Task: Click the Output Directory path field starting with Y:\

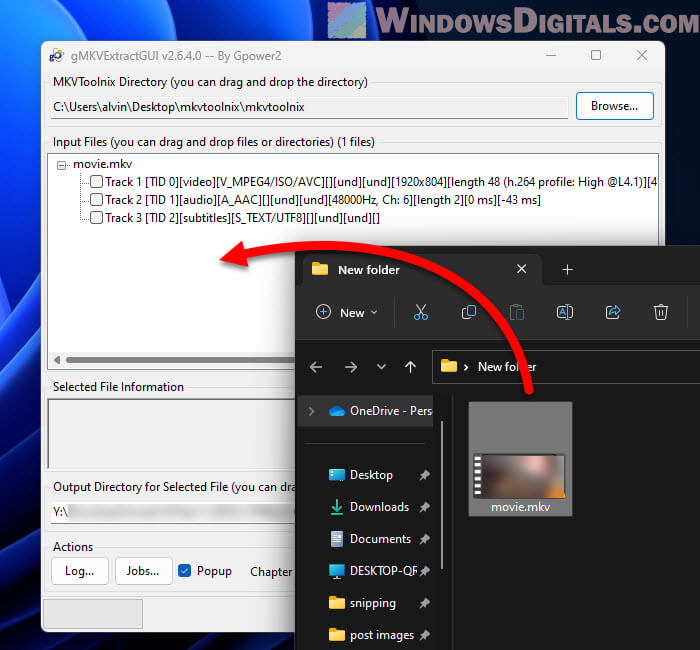Action: click(173, 512)
